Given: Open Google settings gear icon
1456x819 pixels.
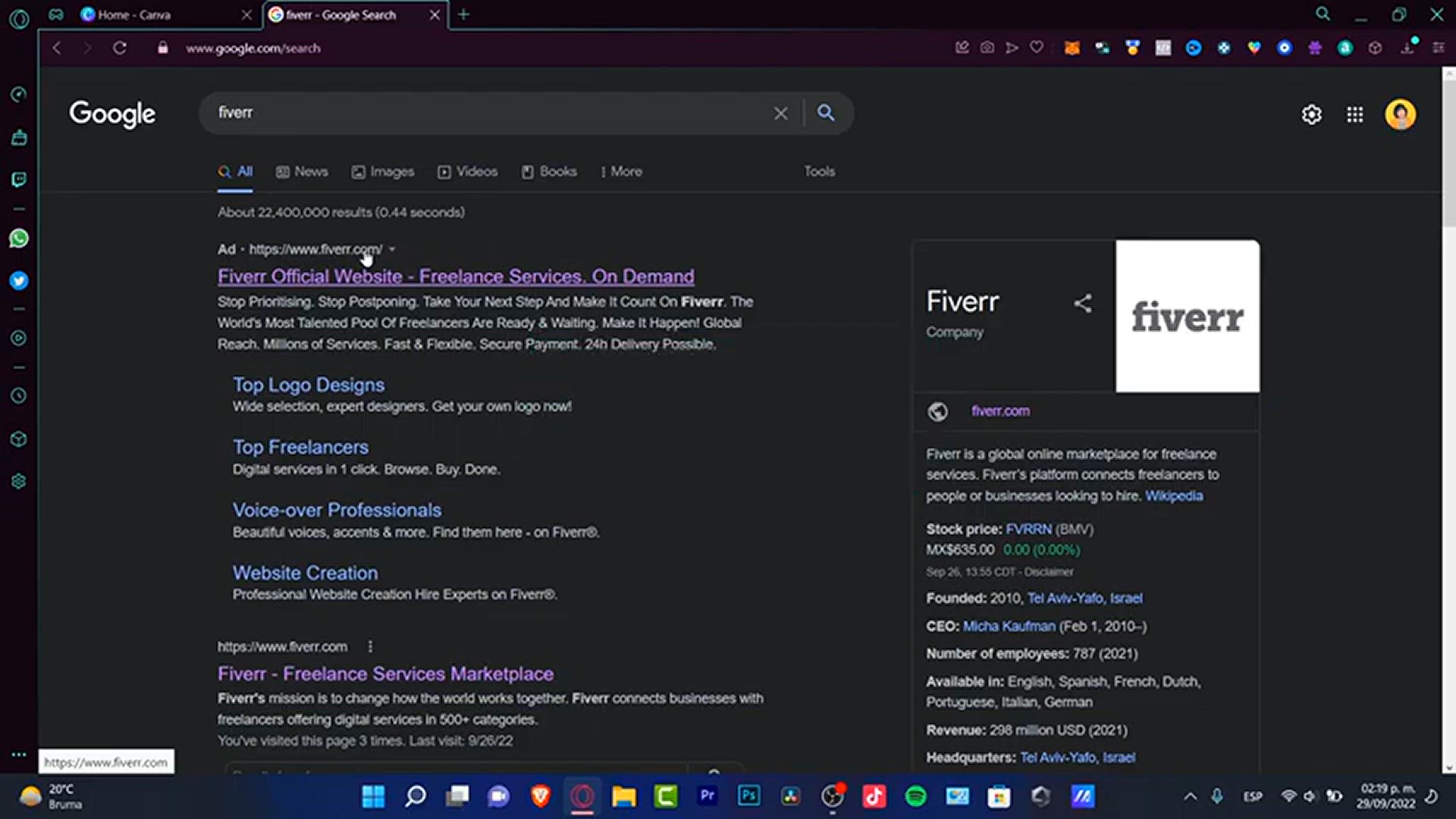Looking at the screenshot, I should 1311,115.
